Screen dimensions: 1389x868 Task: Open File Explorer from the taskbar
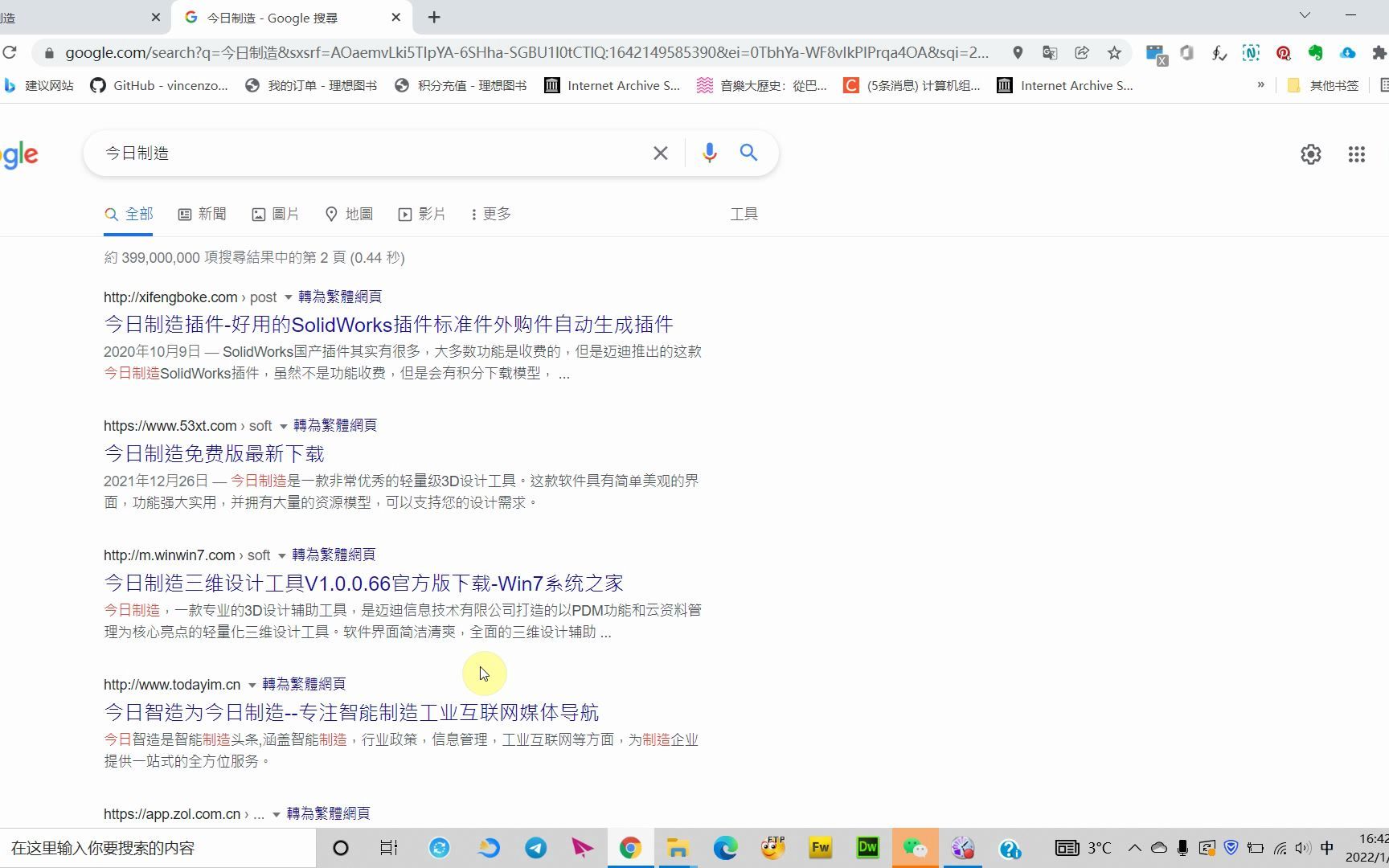(678, 848)
